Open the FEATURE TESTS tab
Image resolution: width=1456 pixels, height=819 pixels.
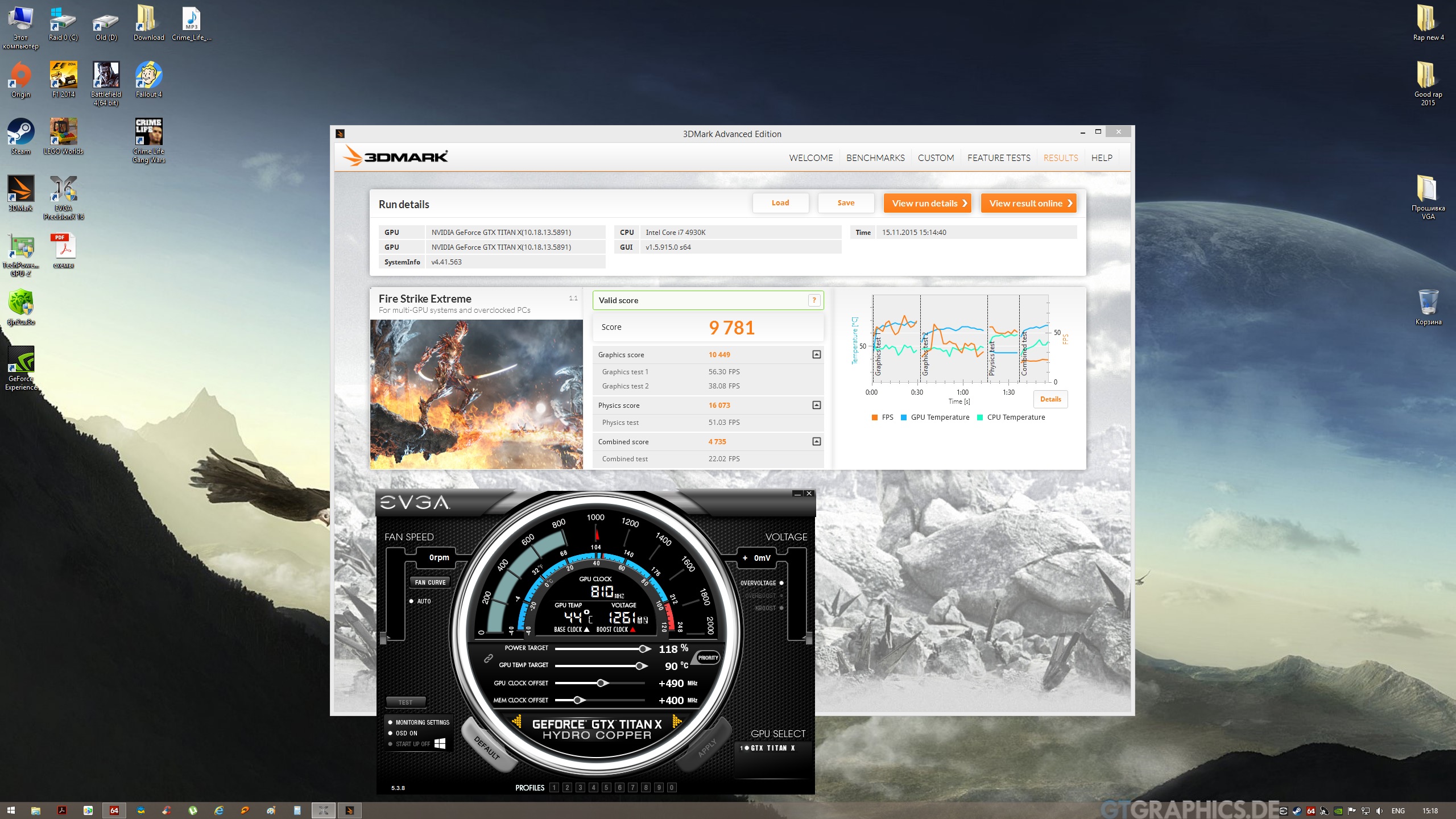(998, 158)
